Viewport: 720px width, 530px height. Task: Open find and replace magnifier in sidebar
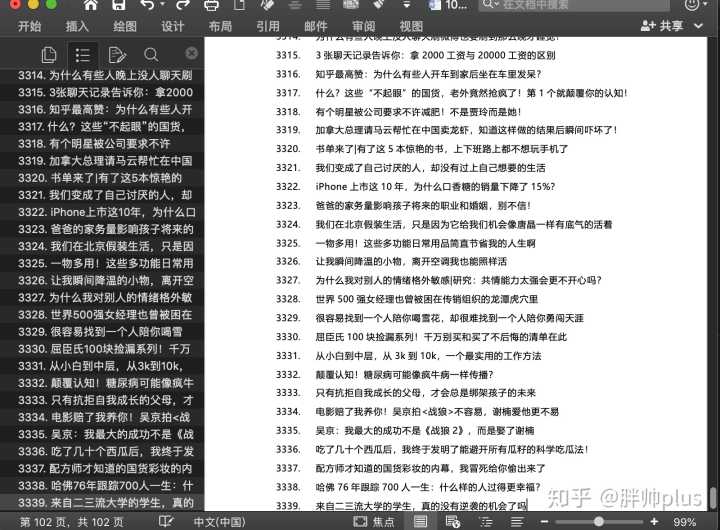click(151, 55)
